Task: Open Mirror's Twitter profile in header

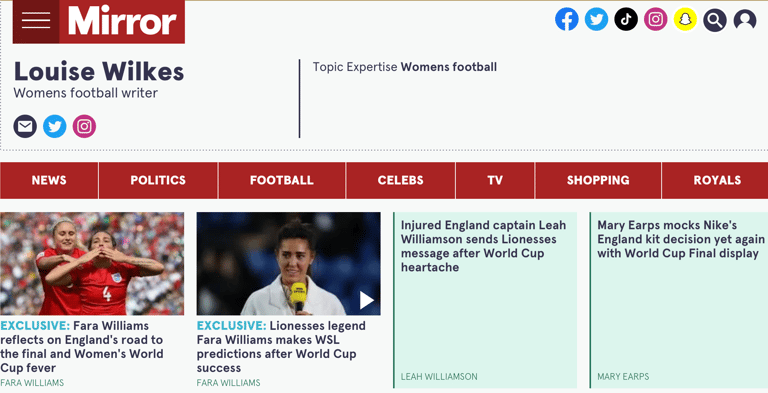Action: pyautogui.click(x=597, y=20)
